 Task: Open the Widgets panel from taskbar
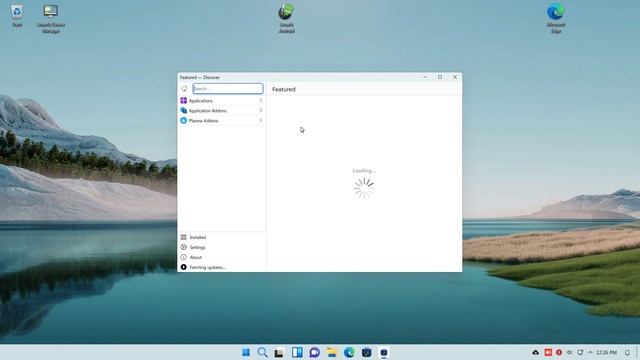pos(297,352)
